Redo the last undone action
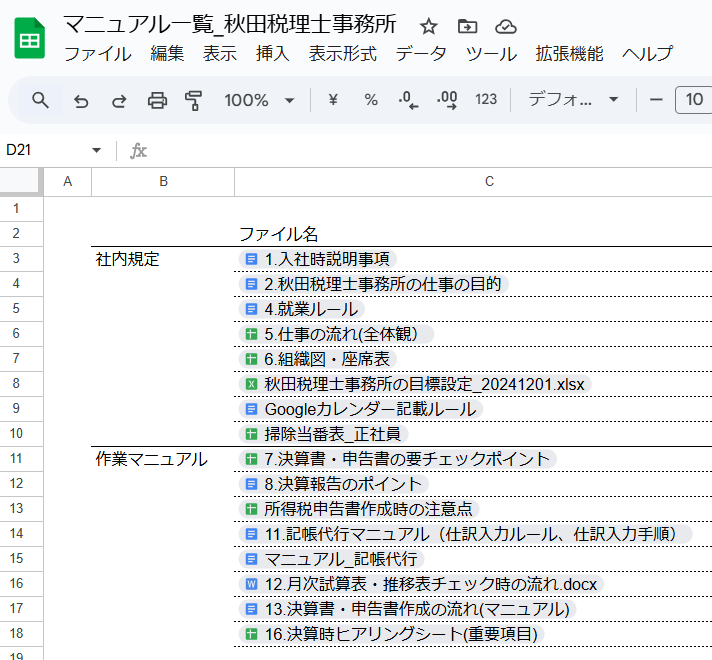The height and width of the screenshot is (660, 712). 119,100
